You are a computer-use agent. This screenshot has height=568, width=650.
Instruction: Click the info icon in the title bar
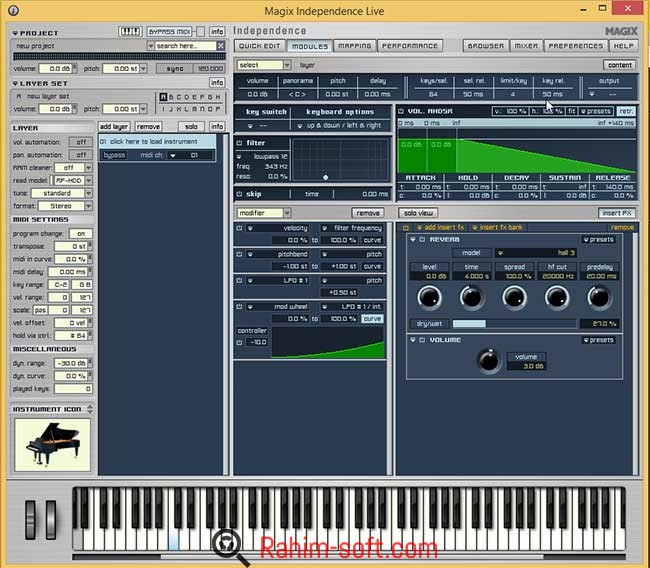pos(13,10)
